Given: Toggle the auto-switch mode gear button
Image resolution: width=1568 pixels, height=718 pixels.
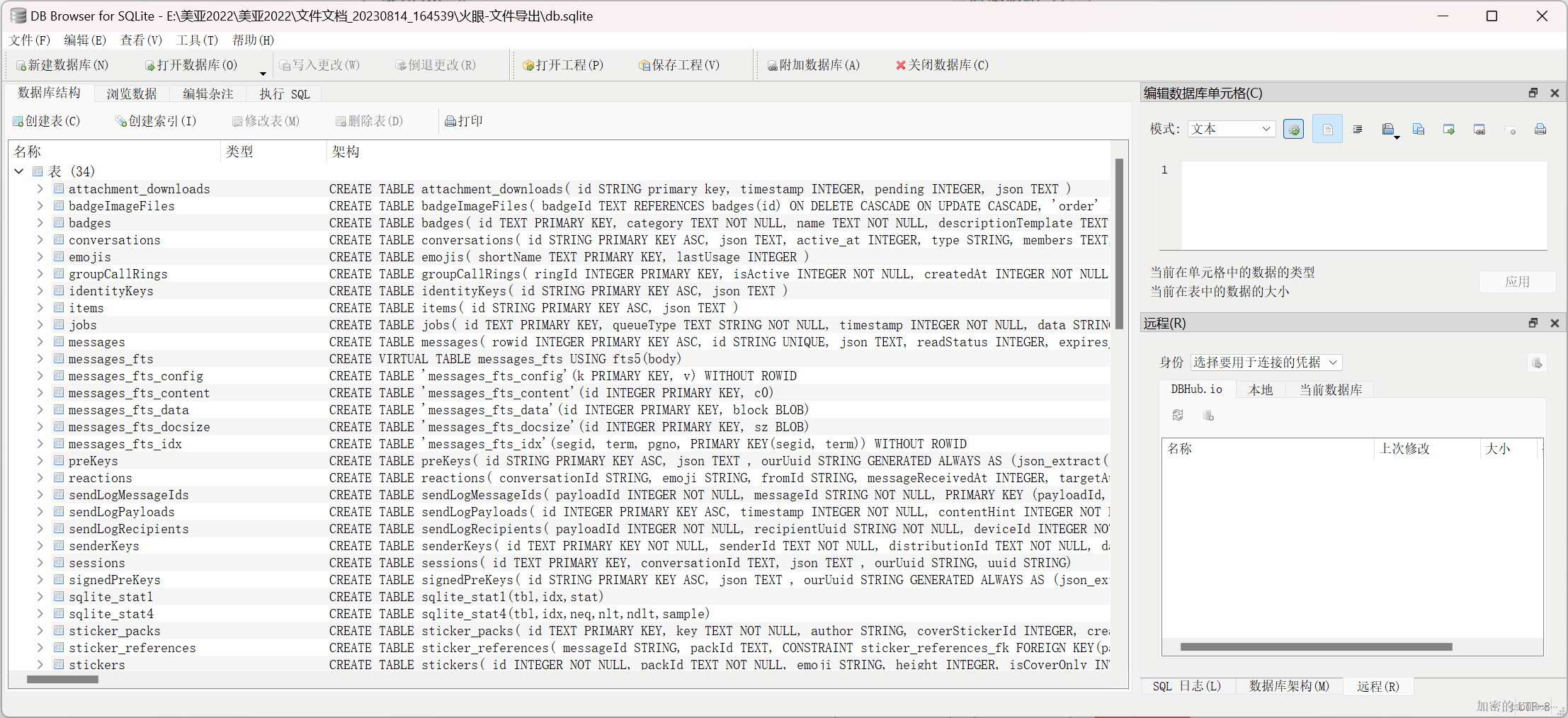Looking at the screenshot, I should tap(1294, 130).
